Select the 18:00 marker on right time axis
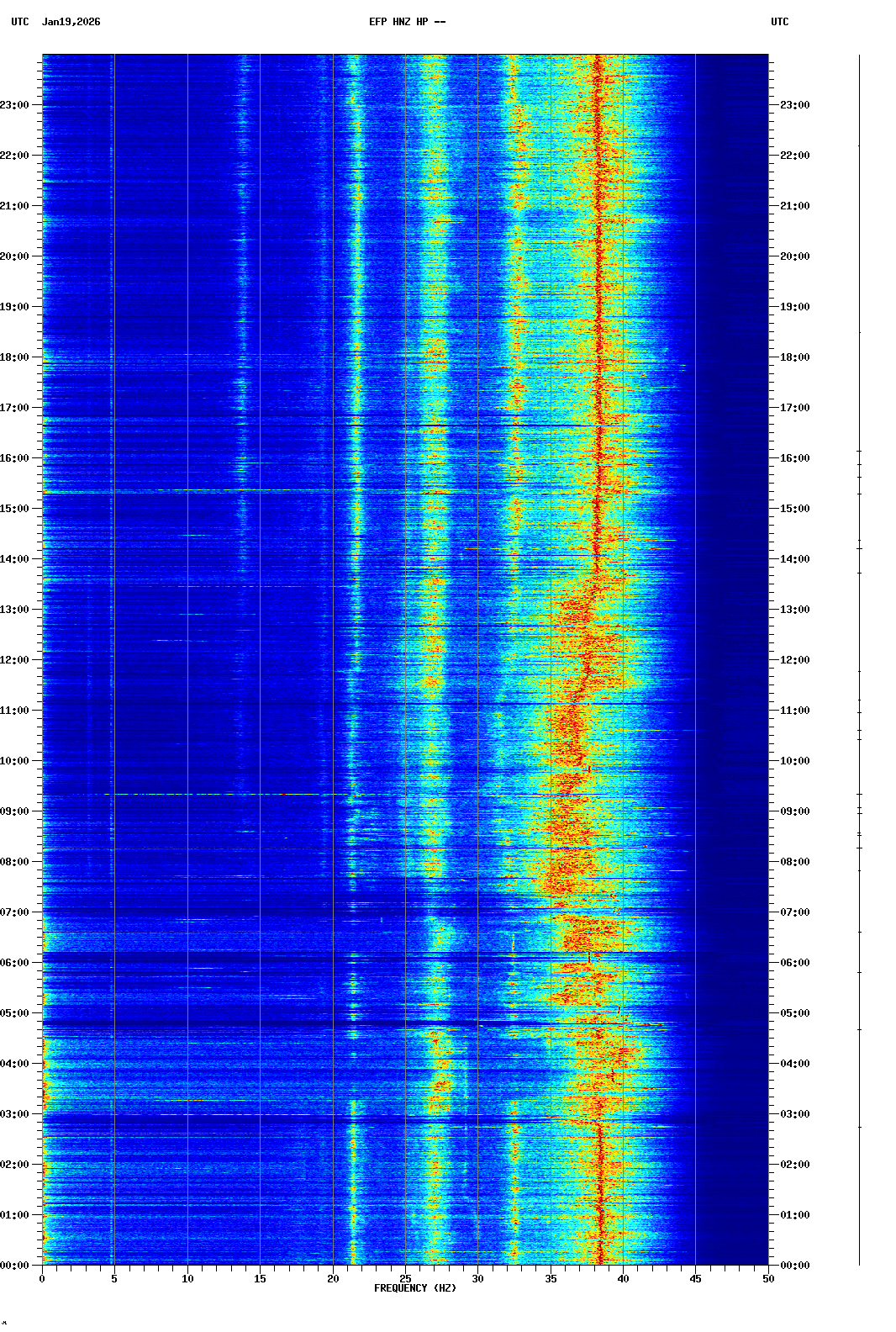 click(x=794, y=357)
